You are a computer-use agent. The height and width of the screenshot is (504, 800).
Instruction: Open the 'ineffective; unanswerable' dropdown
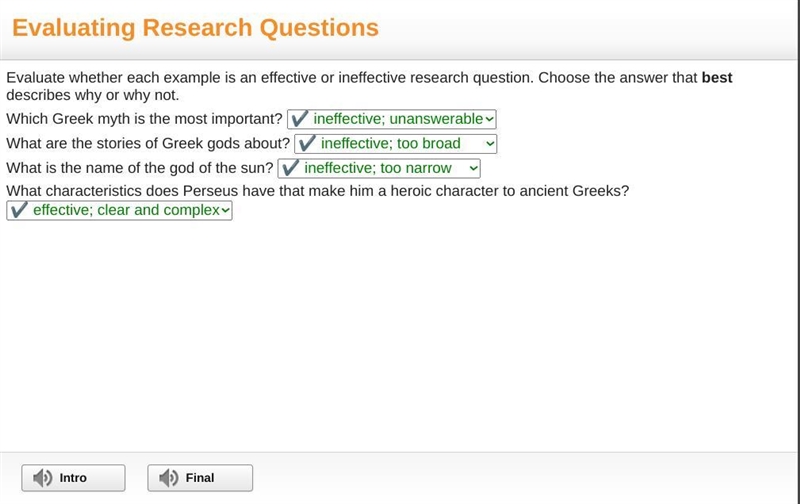[x=392, y=119]
